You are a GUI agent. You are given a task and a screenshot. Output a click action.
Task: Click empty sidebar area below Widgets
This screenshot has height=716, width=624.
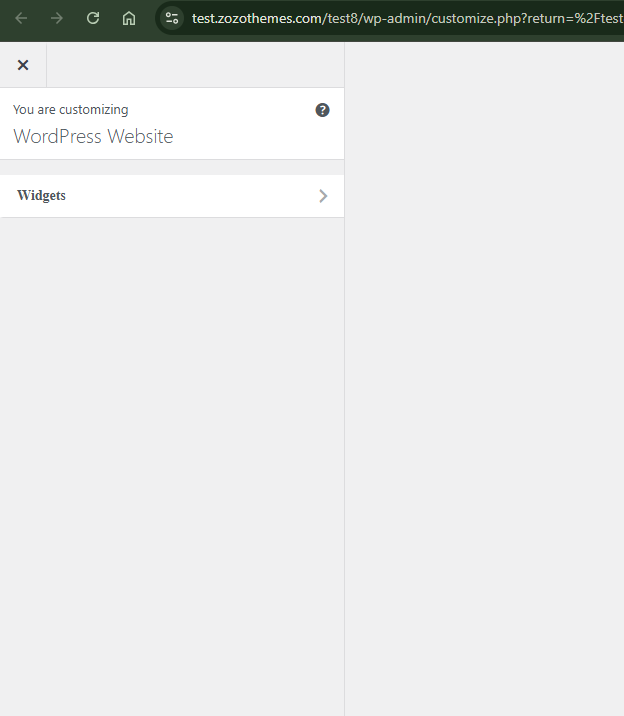[x=172, y=467]
